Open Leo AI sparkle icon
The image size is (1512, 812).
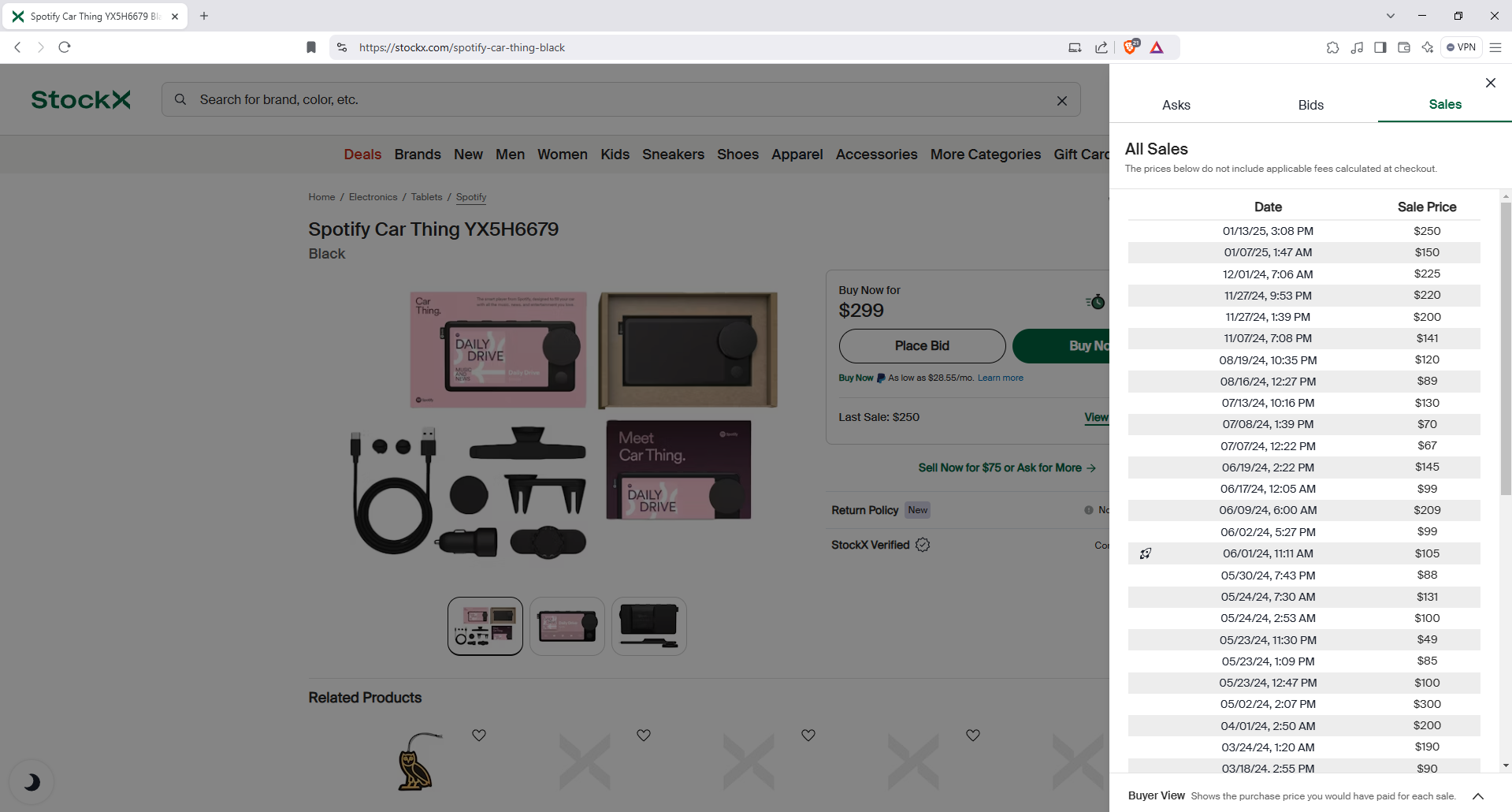point(1427,47)
